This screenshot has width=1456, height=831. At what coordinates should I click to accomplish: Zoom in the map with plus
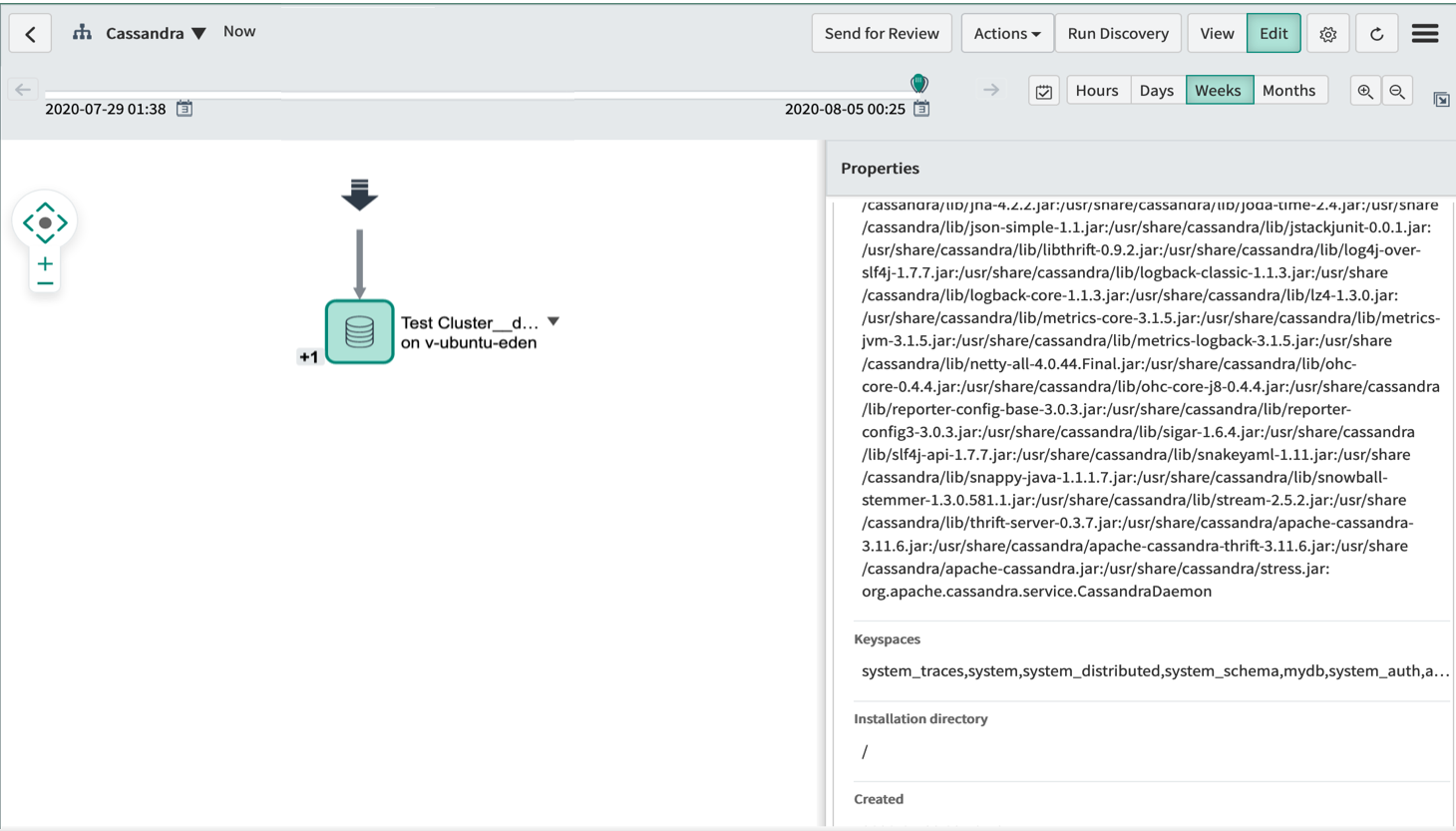coord(45,264)
